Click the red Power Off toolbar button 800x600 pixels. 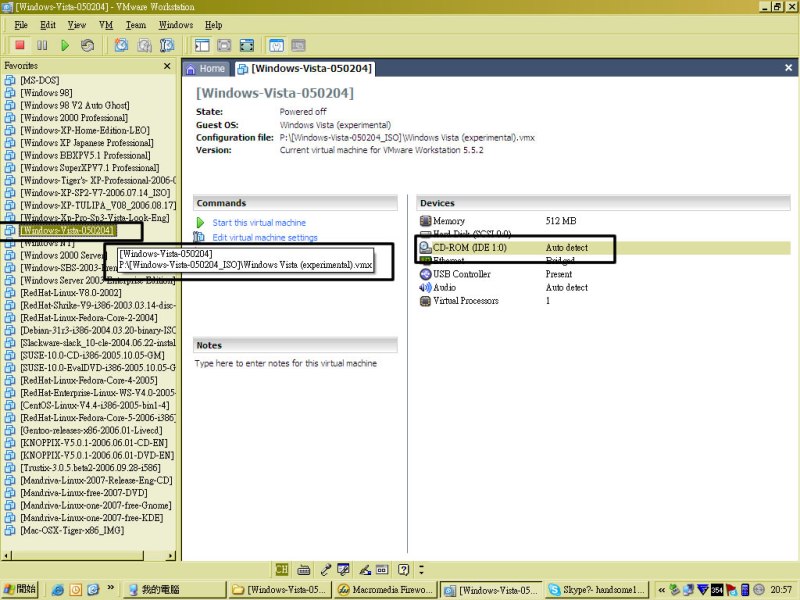(20, 45)
